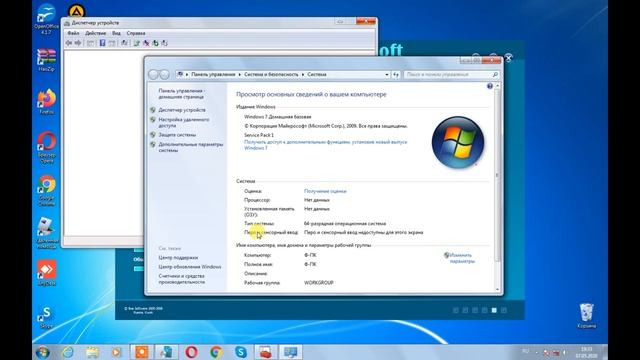Launch Internet Explorer from taskbar
Screen dimensions: 640x360
click(68, 352)
